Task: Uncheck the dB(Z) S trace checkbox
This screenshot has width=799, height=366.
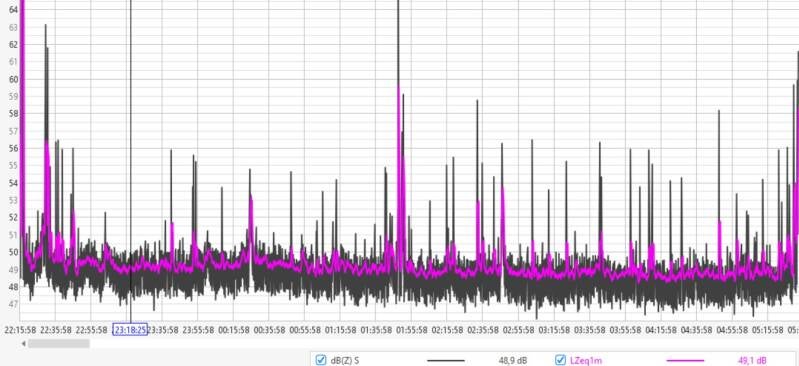Action: tap(321, 360)
